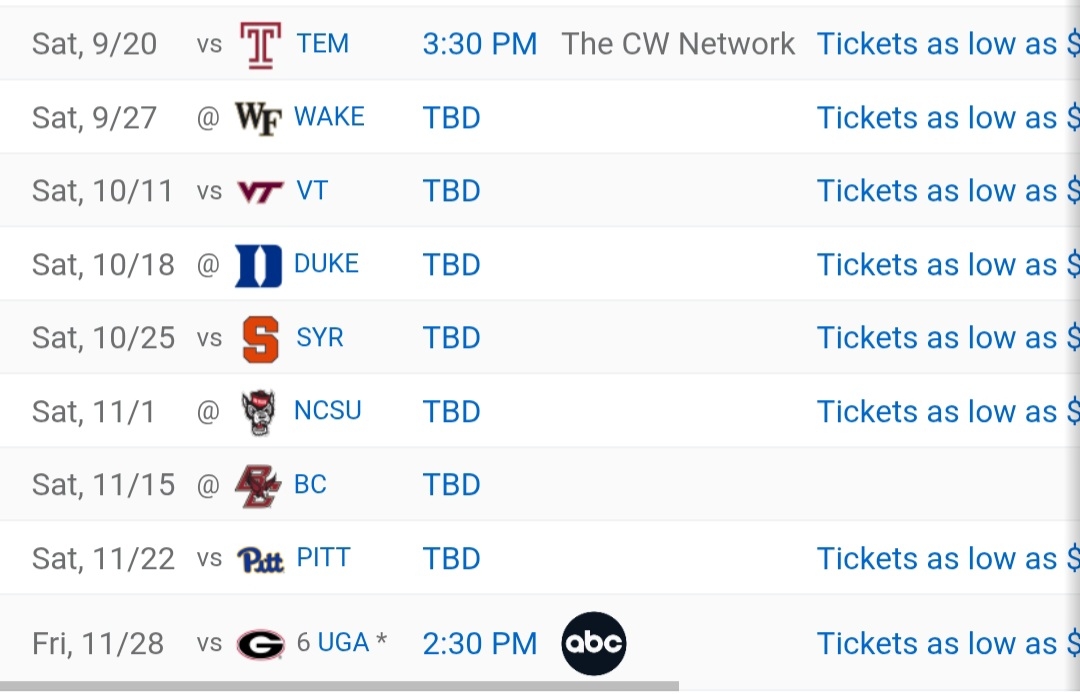The width and height of the screenshot is (1080, 694).
Task: Open the UGA team link
Action: point(343,643)
